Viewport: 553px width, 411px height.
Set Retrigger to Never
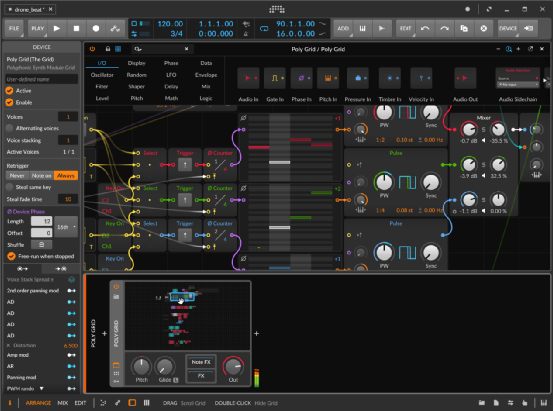(x=17, y=176)
